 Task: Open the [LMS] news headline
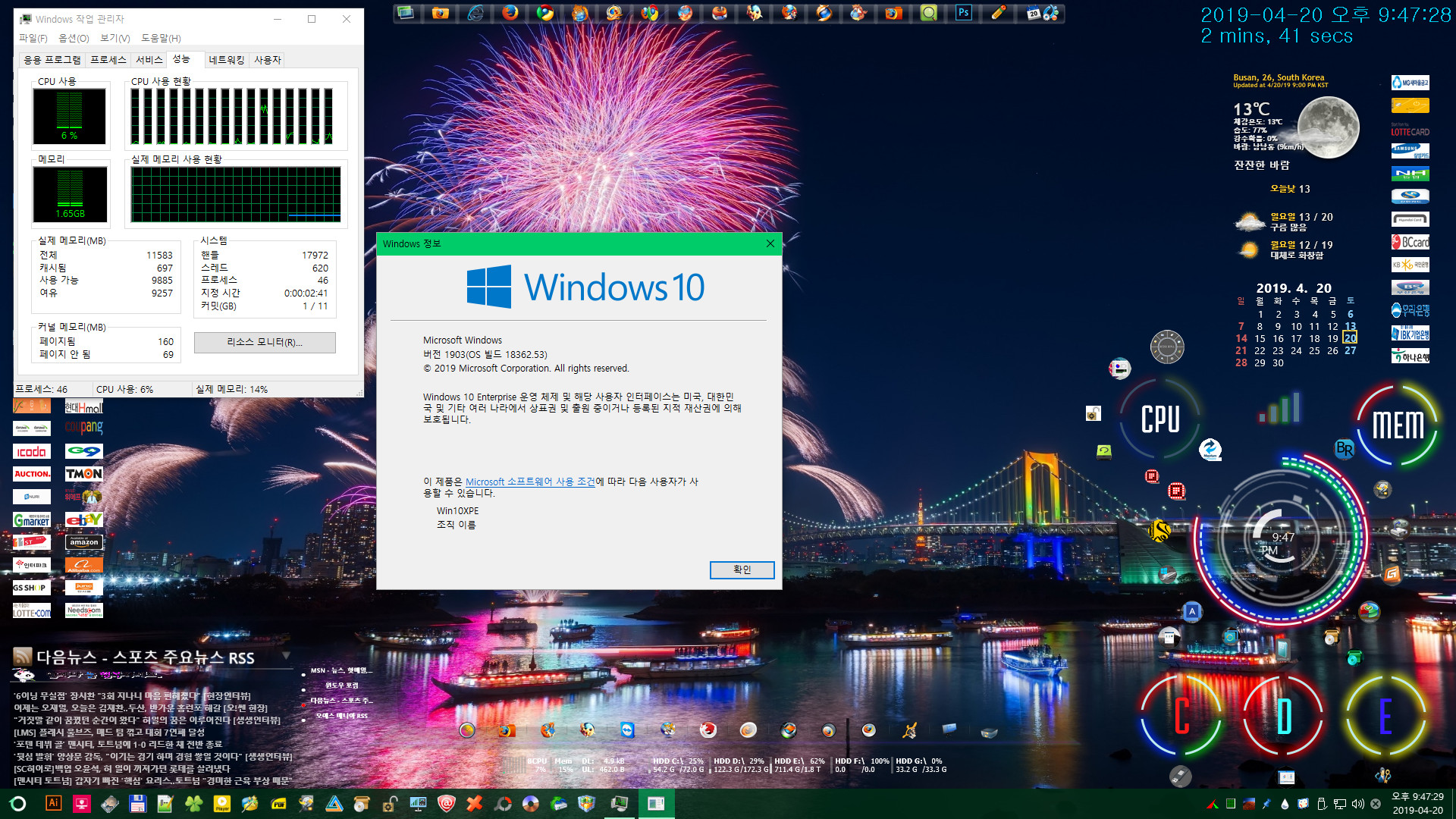coord(109,732)
